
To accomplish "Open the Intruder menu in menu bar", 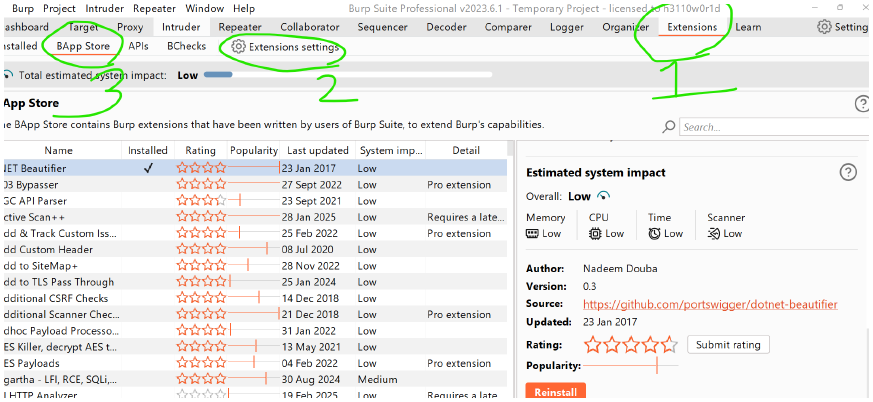I will 104,8.
